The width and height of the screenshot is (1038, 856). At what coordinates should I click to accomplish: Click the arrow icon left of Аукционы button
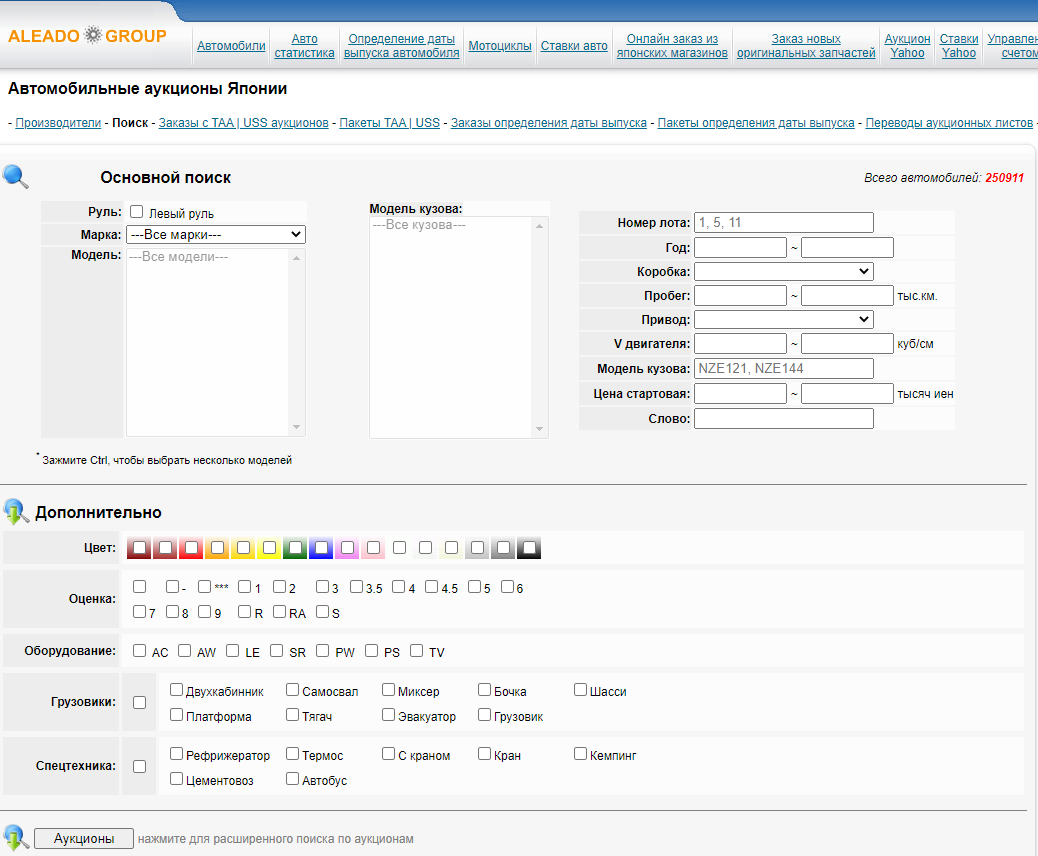[x=16, y=837]
